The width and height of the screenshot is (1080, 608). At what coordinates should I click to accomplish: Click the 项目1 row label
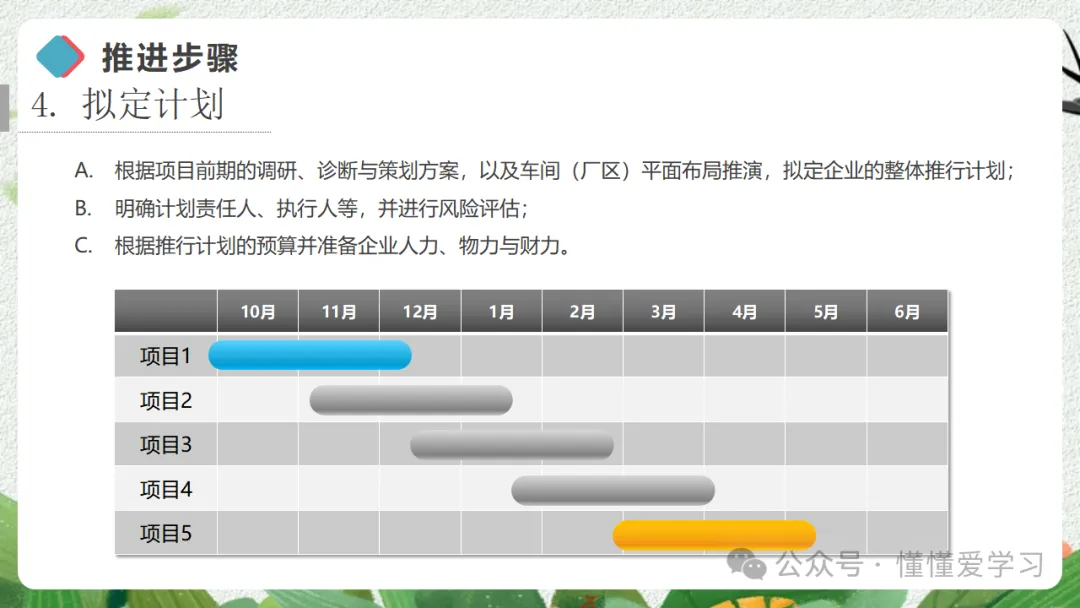click(165, 356)
